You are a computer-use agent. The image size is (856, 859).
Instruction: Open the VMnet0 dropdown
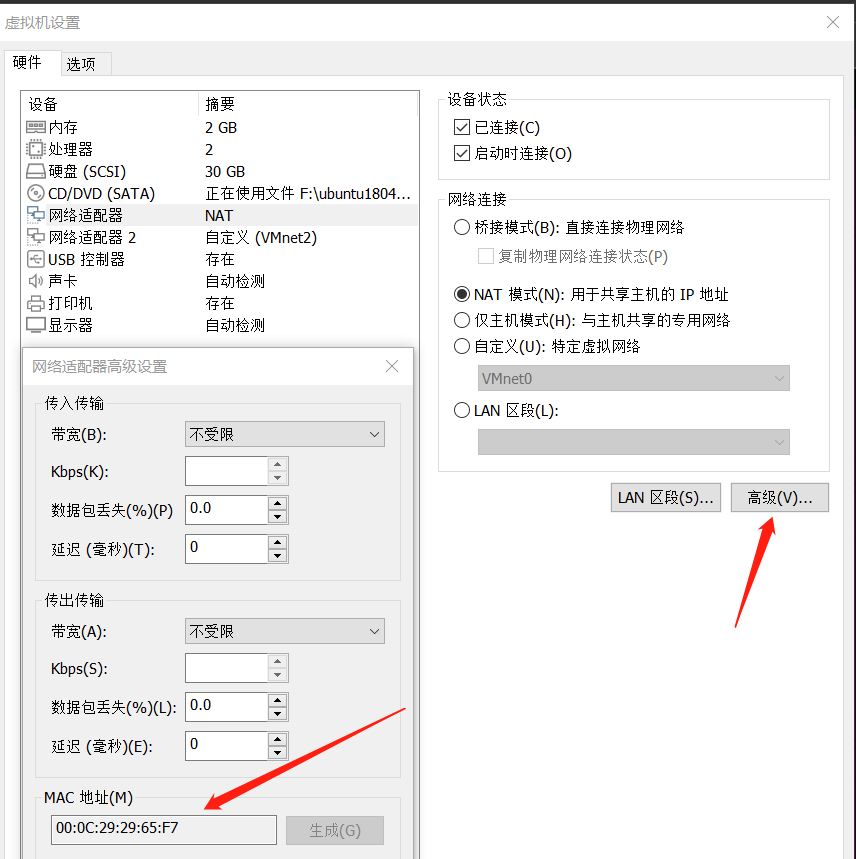634,378
